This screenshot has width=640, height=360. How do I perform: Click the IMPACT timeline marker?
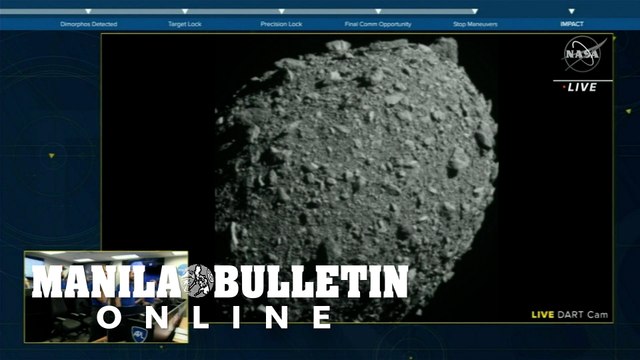tap(571, 11)
